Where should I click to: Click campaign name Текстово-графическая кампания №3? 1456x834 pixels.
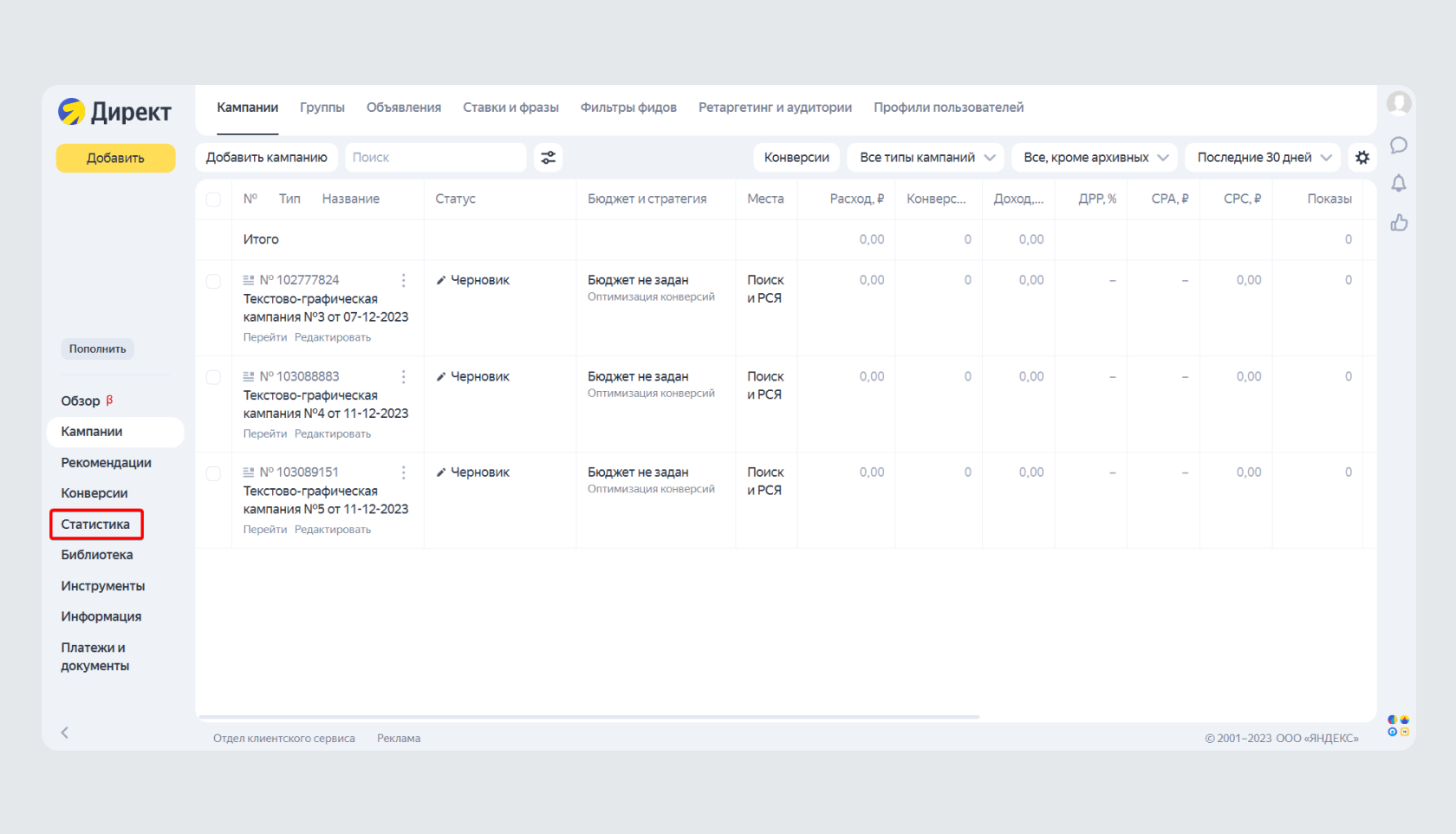coord(326,308)
